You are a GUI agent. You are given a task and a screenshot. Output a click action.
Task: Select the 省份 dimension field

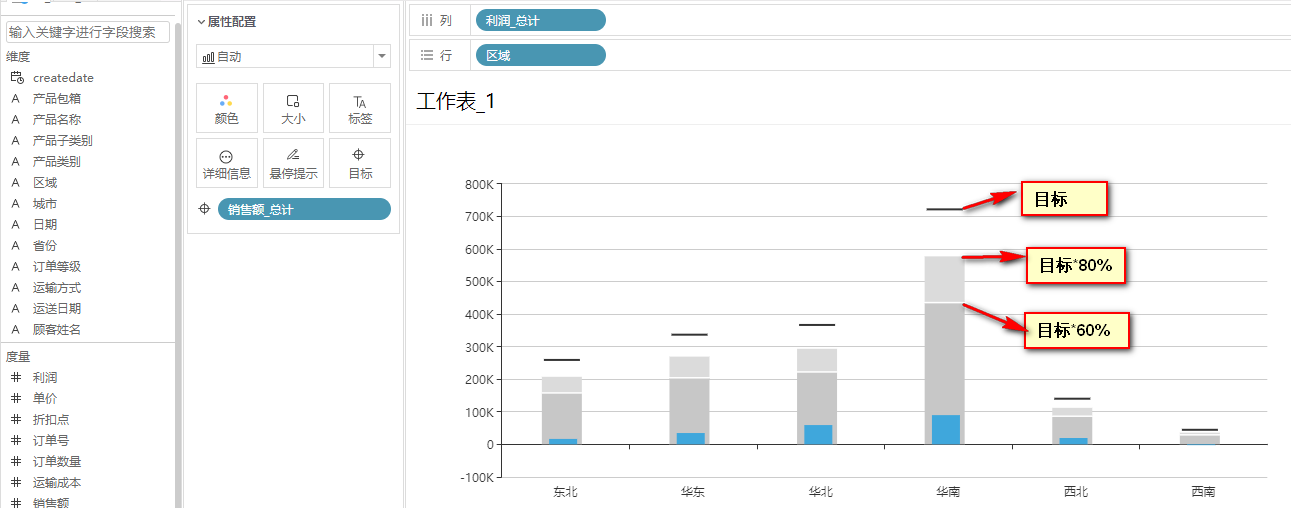click(45, 245)
